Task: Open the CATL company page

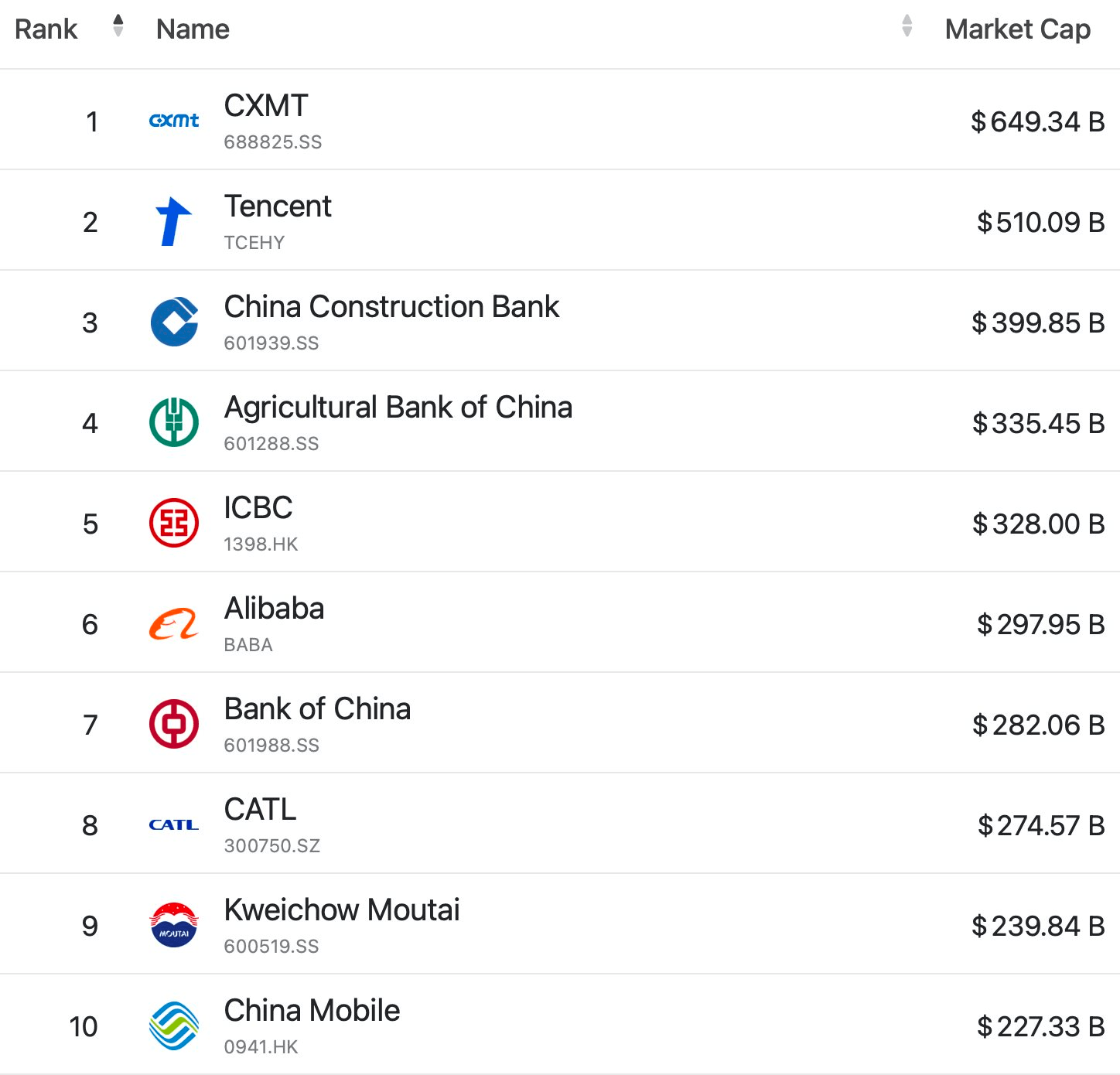Action: click(260, 809)
